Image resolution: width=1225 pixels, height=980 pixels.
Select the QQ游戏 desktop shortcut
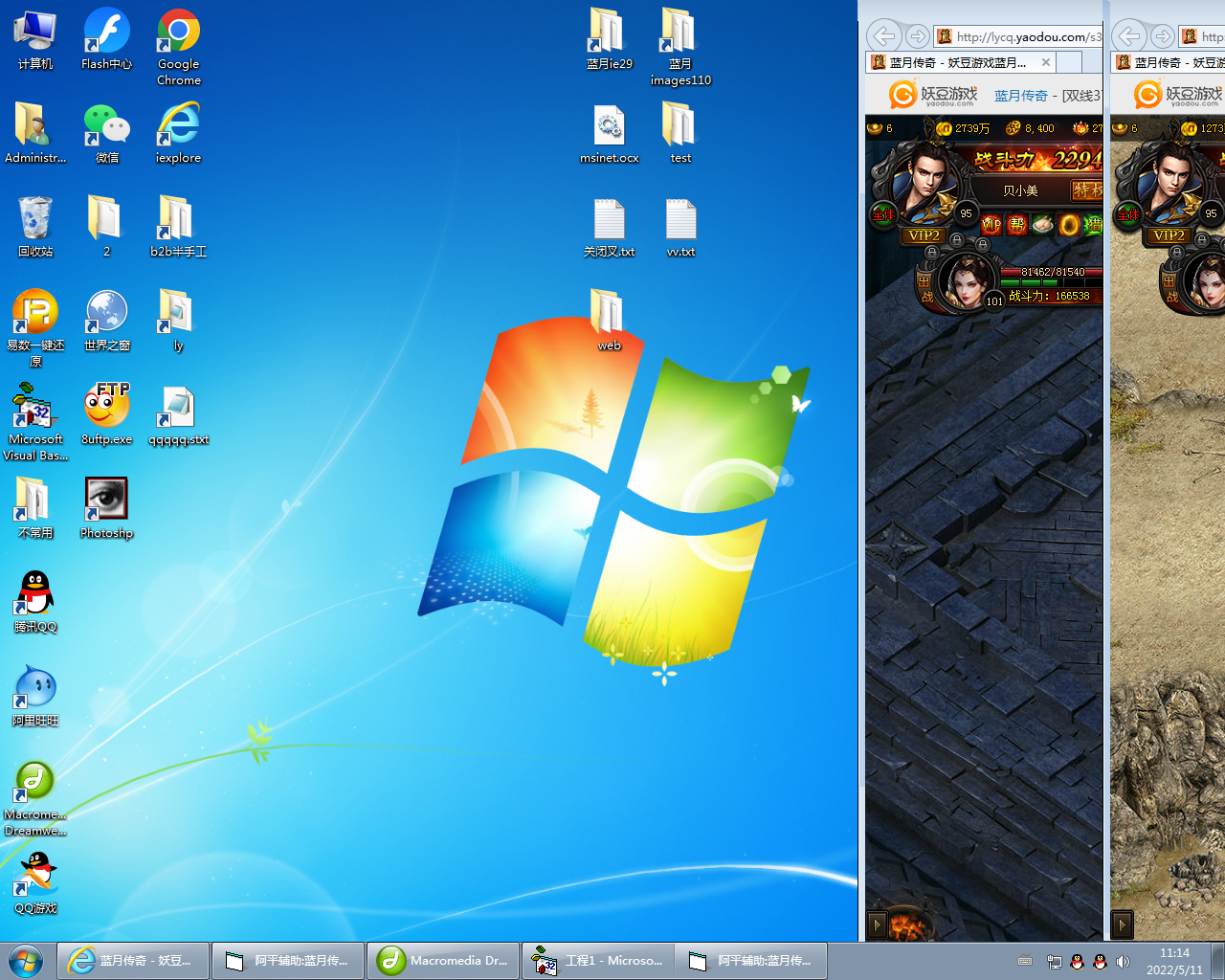point(35,884)
